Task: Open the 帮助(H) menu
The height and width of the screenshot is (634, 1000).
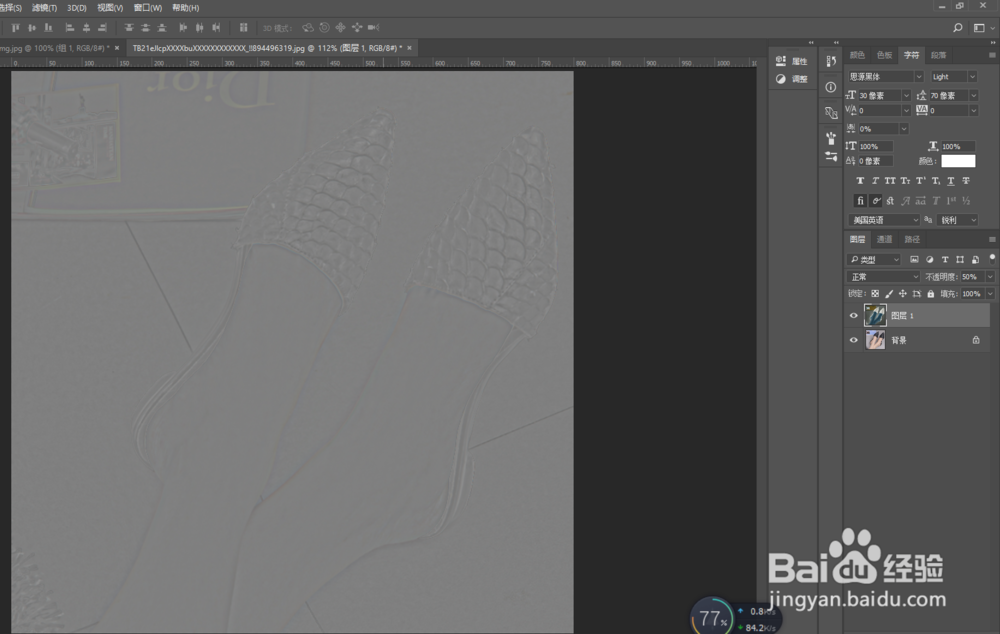Action: coord(185,8)
